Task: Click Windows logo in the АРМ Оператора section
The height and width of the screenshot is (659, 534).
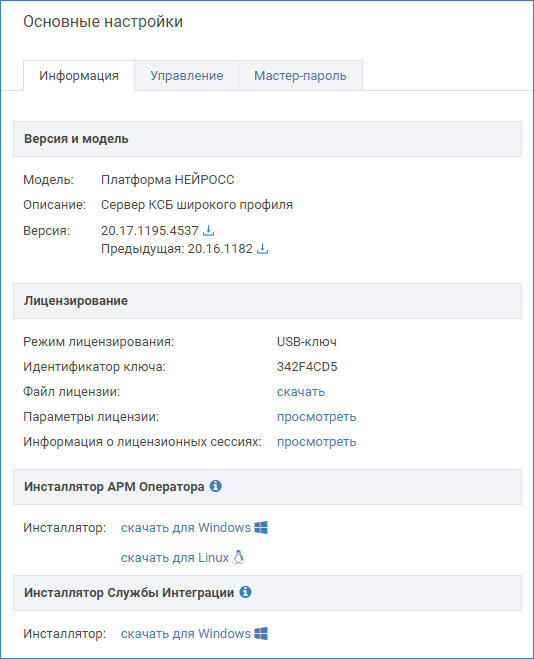Action: click(x=261, y=527)
